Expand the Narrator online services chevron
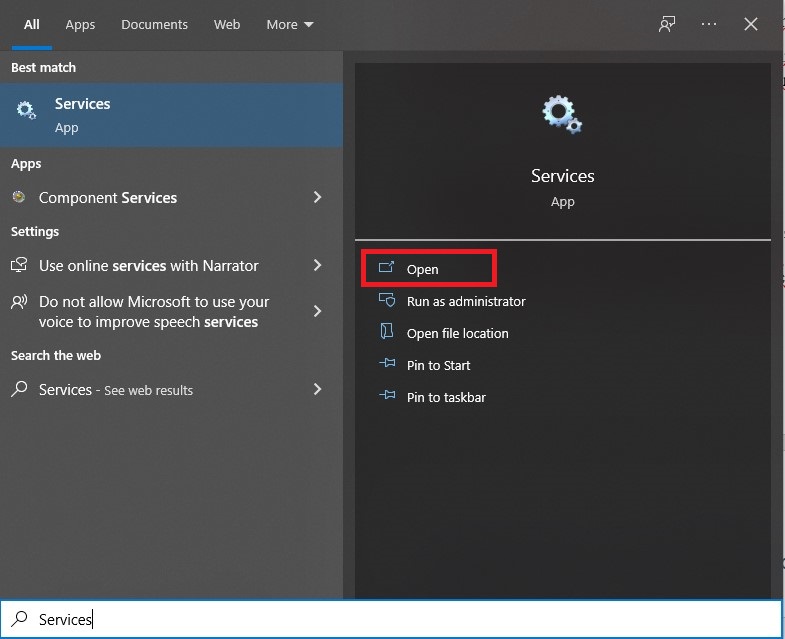The height and width of the screenshot is (639, 785). click(x=317, y=265)
